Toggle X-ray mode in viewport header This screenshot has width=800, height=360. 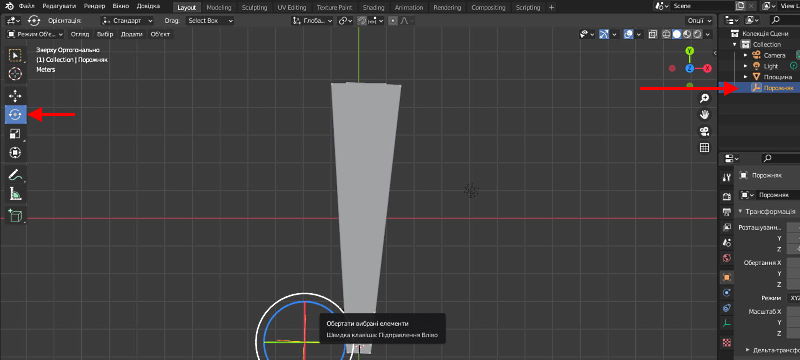coord(653,34)
